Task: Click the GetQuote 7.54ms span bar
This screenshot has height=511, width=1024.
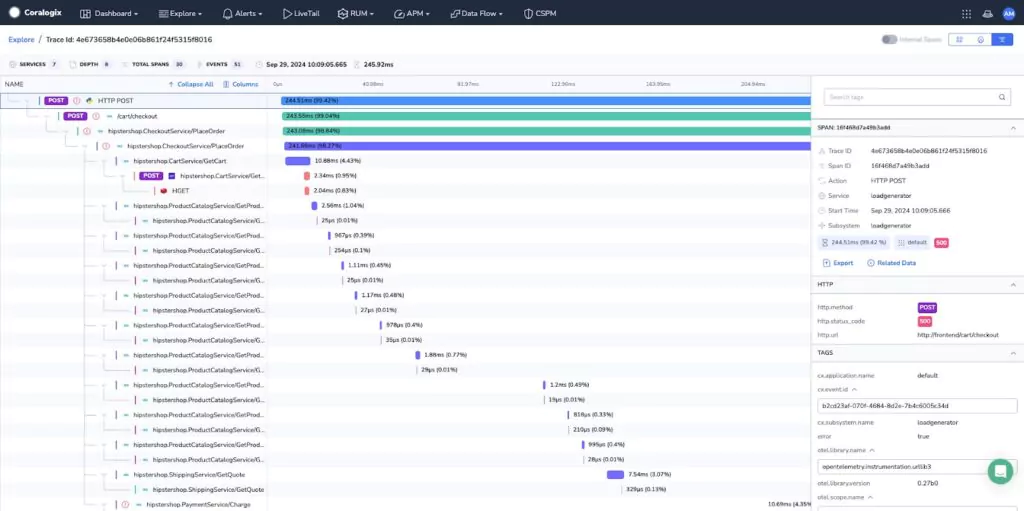Action: (x=615, y=474)
